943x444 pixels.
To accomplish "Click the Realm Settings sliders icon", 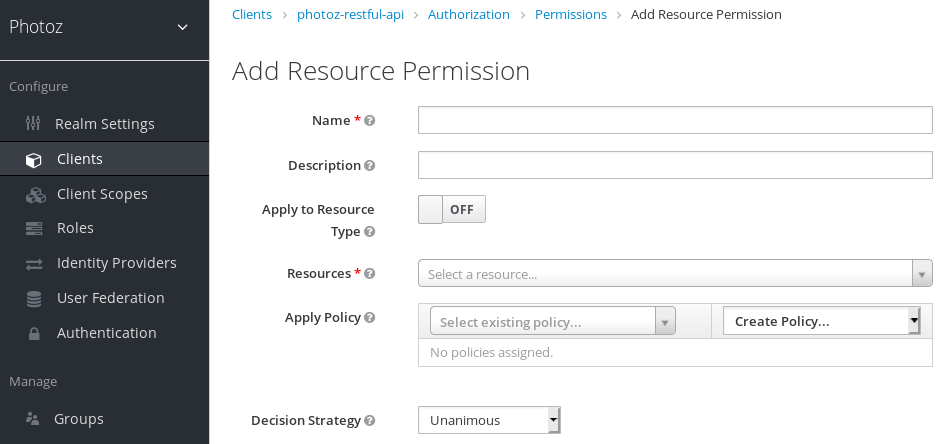I will pyautogui.click(x=33, y=124).
